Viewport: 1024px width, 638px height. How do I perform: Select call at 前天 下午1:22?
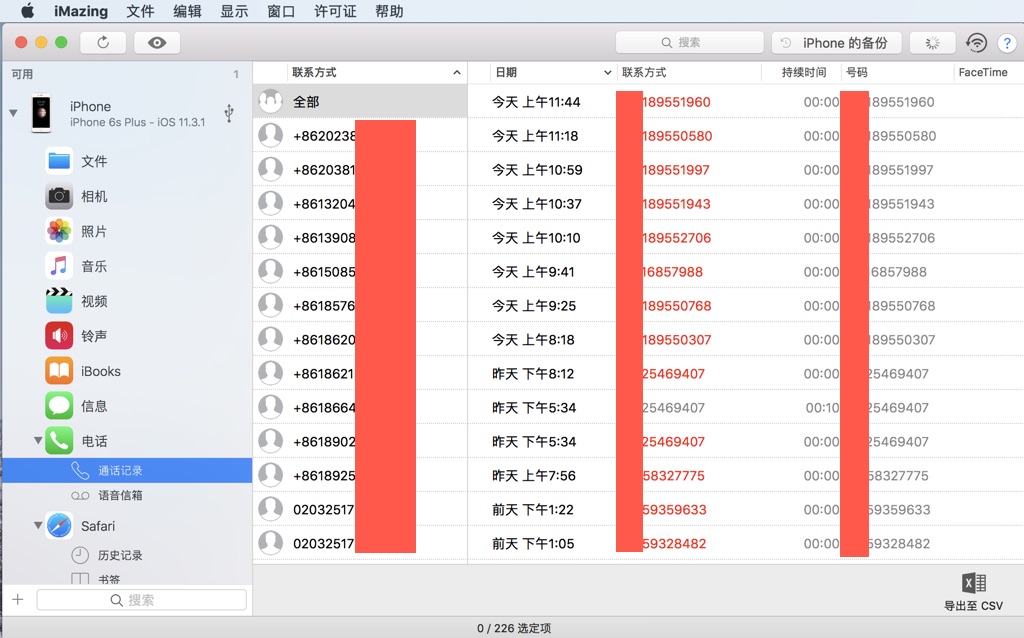(x=746, y=509)
